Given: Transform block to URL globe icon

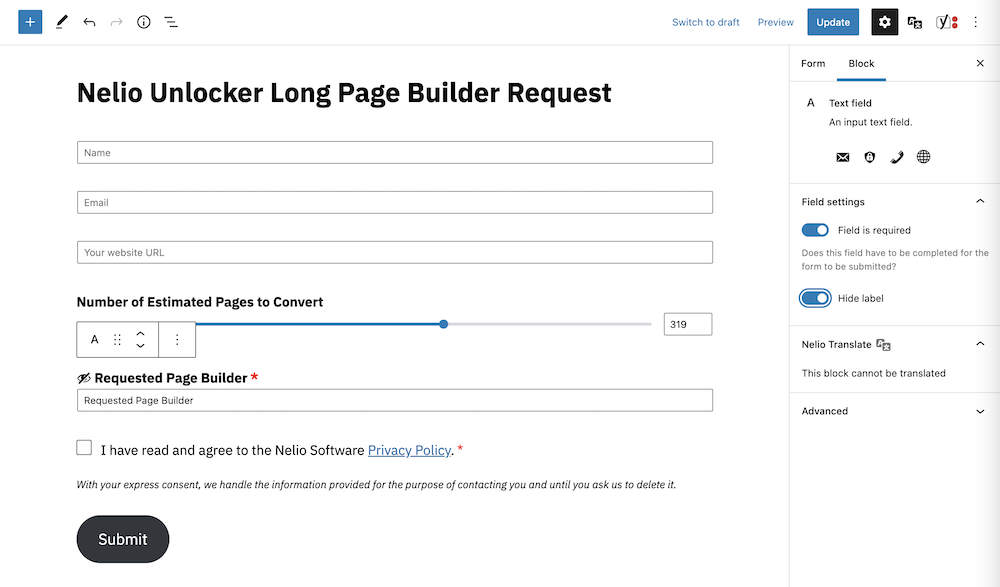Looking at the screenshot, I should pyautogui.click(x=923, y=157).
